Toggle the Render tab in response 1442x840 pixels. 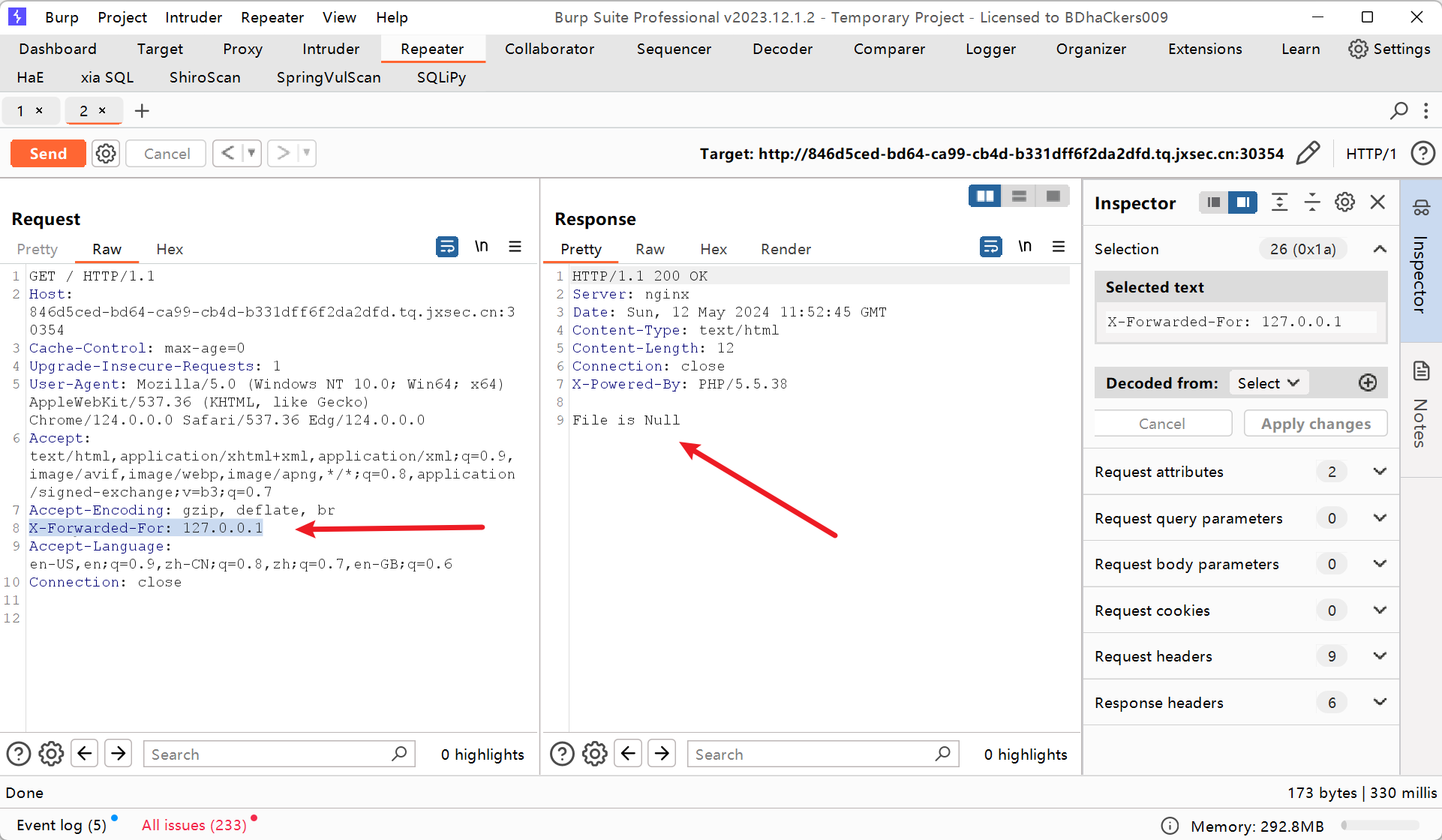tap(786, 249)
